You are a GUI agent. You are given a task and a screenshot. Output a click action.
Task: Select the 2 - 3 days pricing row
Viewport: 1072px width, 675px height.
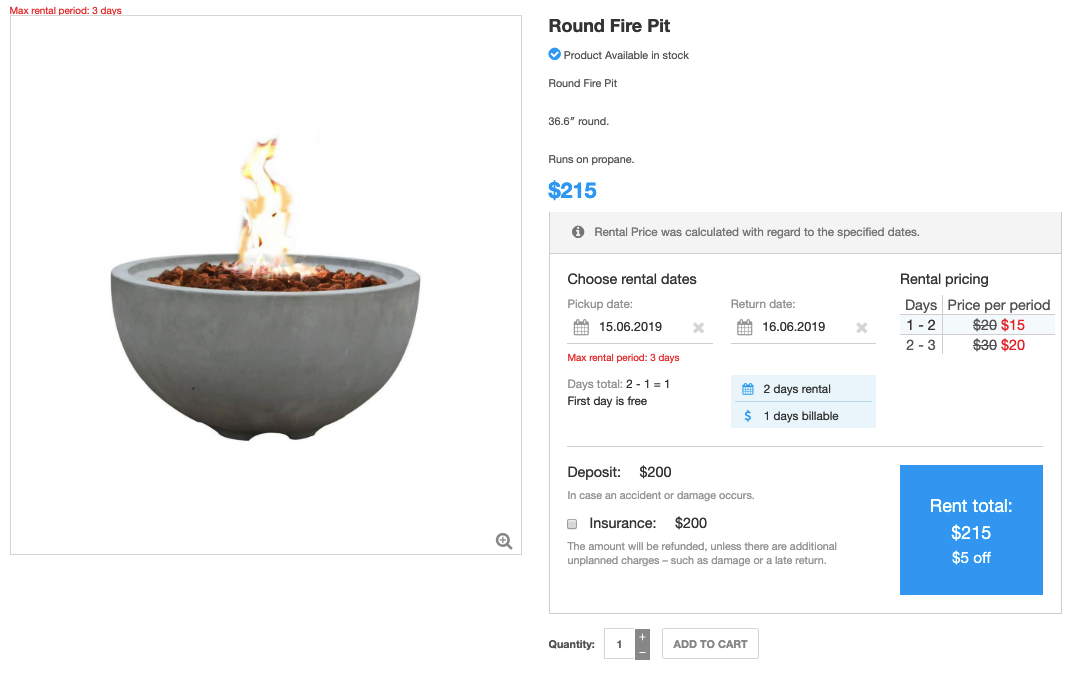coord(977,345)
